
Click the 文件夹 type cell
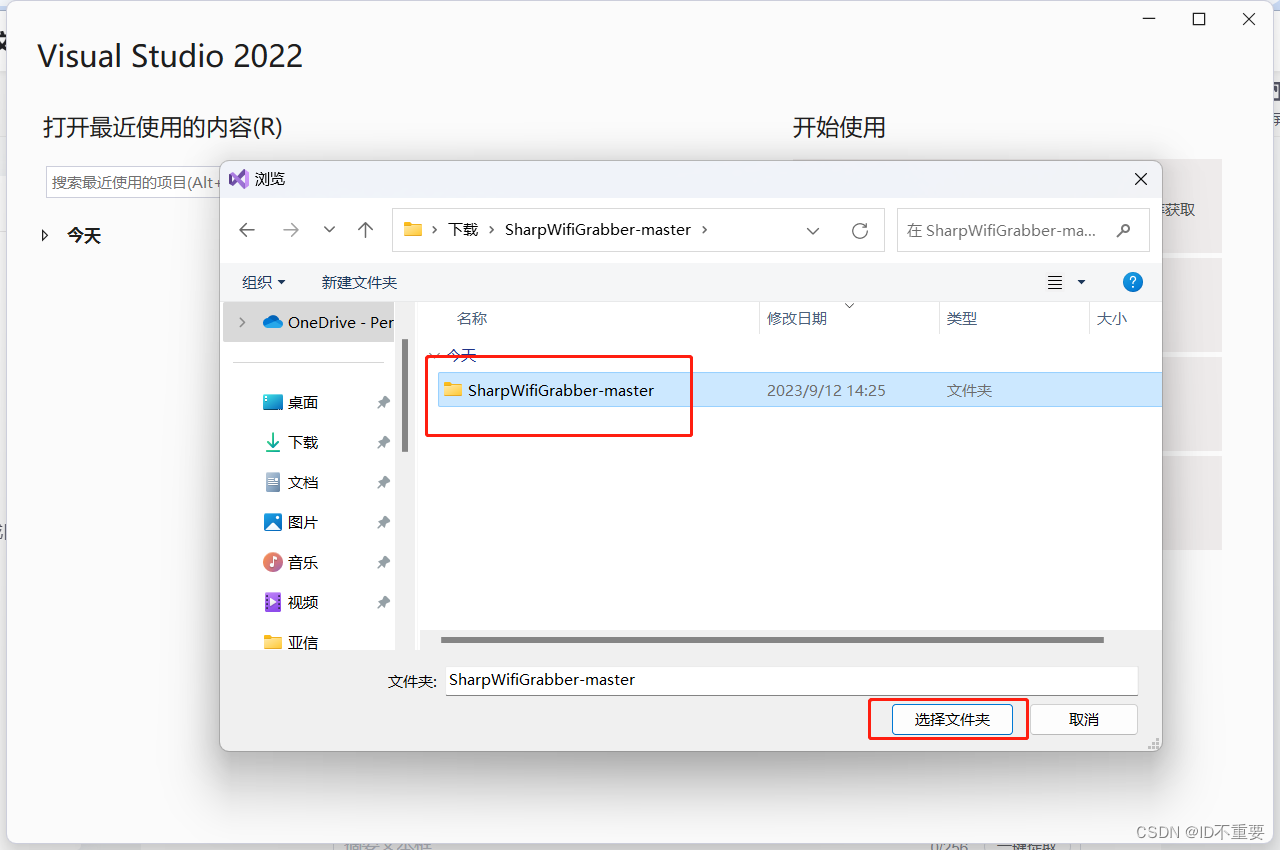969,390
